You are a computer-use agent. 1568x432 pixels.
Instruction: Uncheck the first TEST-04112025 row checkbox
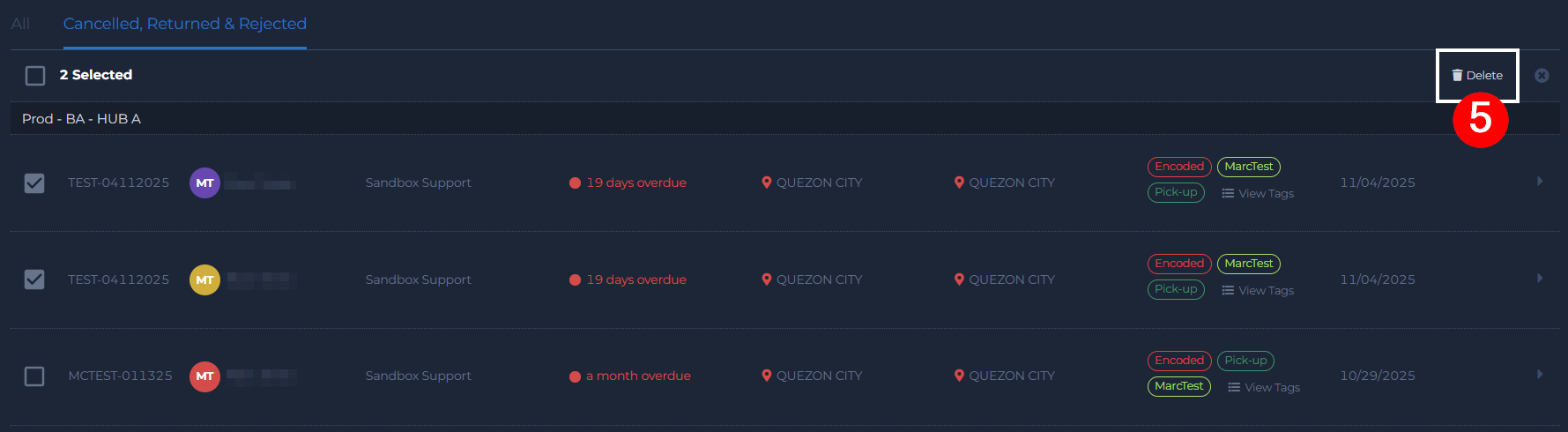point(34,183)
